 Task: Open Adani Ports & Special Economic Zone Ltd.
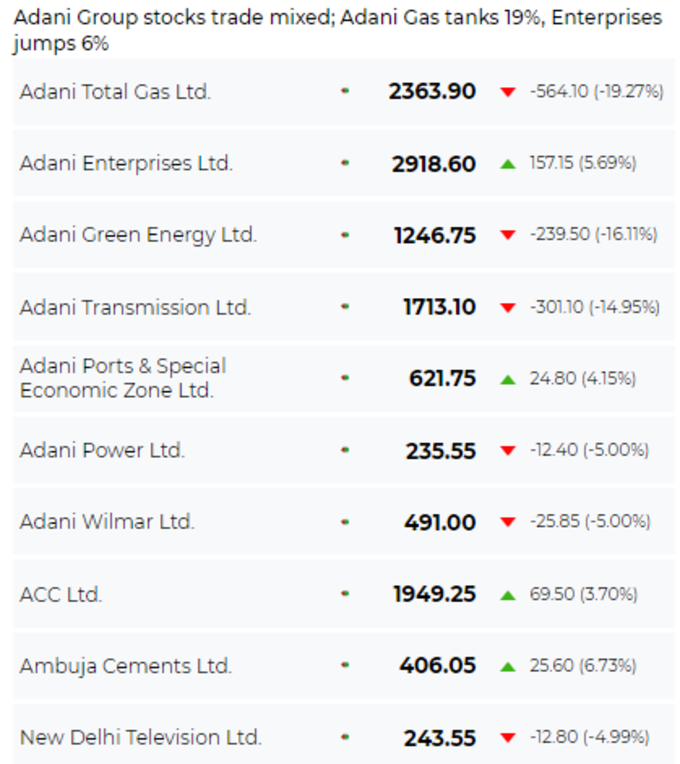pyautogui.click(x=123, y=378)
